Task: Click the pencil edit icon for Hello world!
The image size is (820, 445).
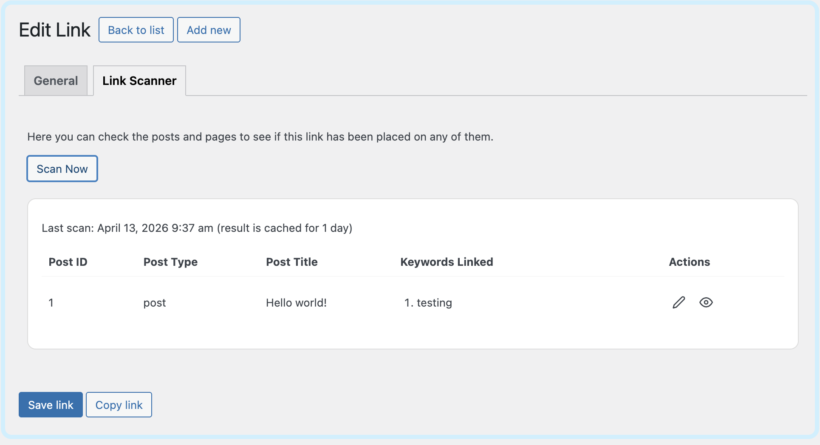Action: 678,302
